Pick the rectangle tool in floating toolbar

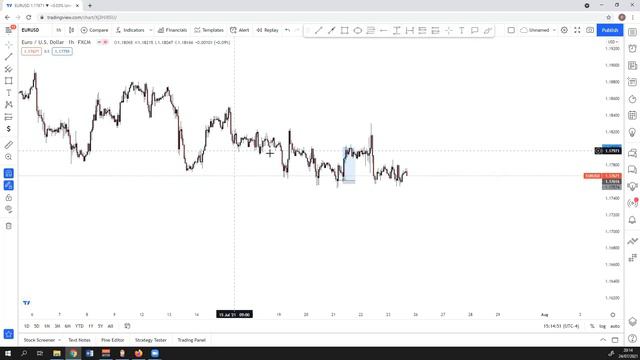344,30
